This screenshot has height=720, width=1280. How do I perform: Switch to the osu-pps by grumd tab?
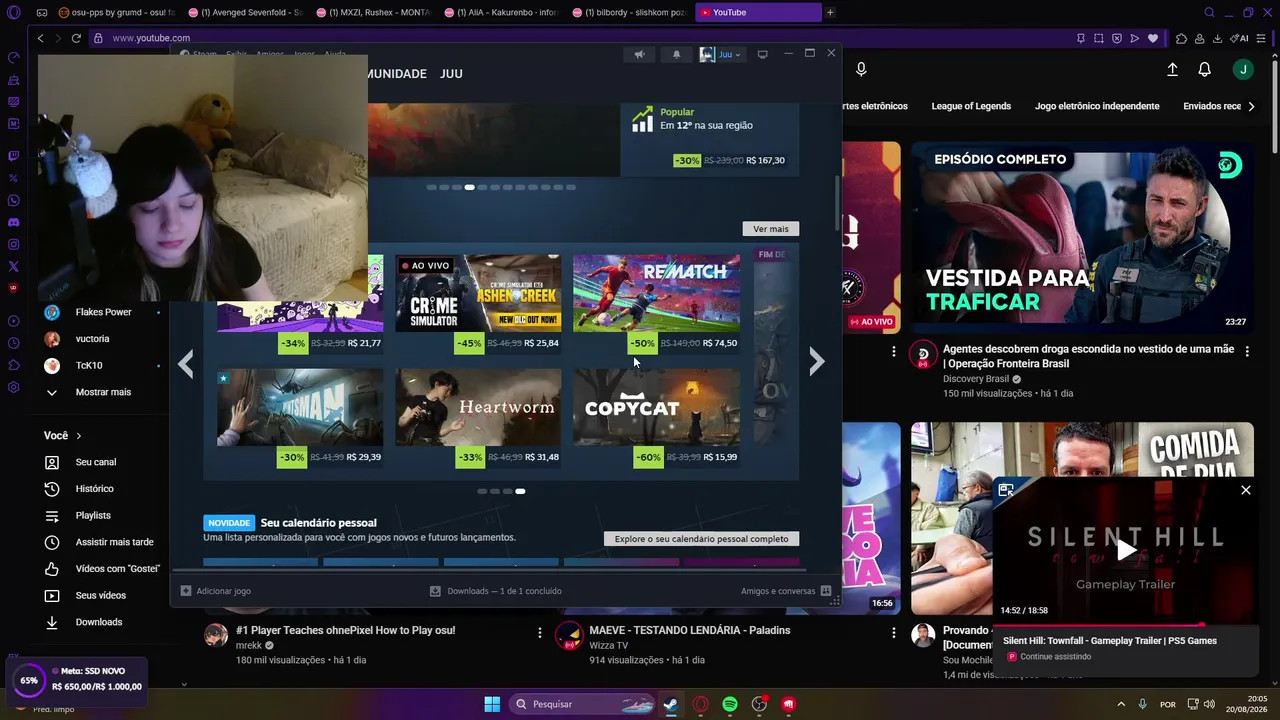[116, 12]
